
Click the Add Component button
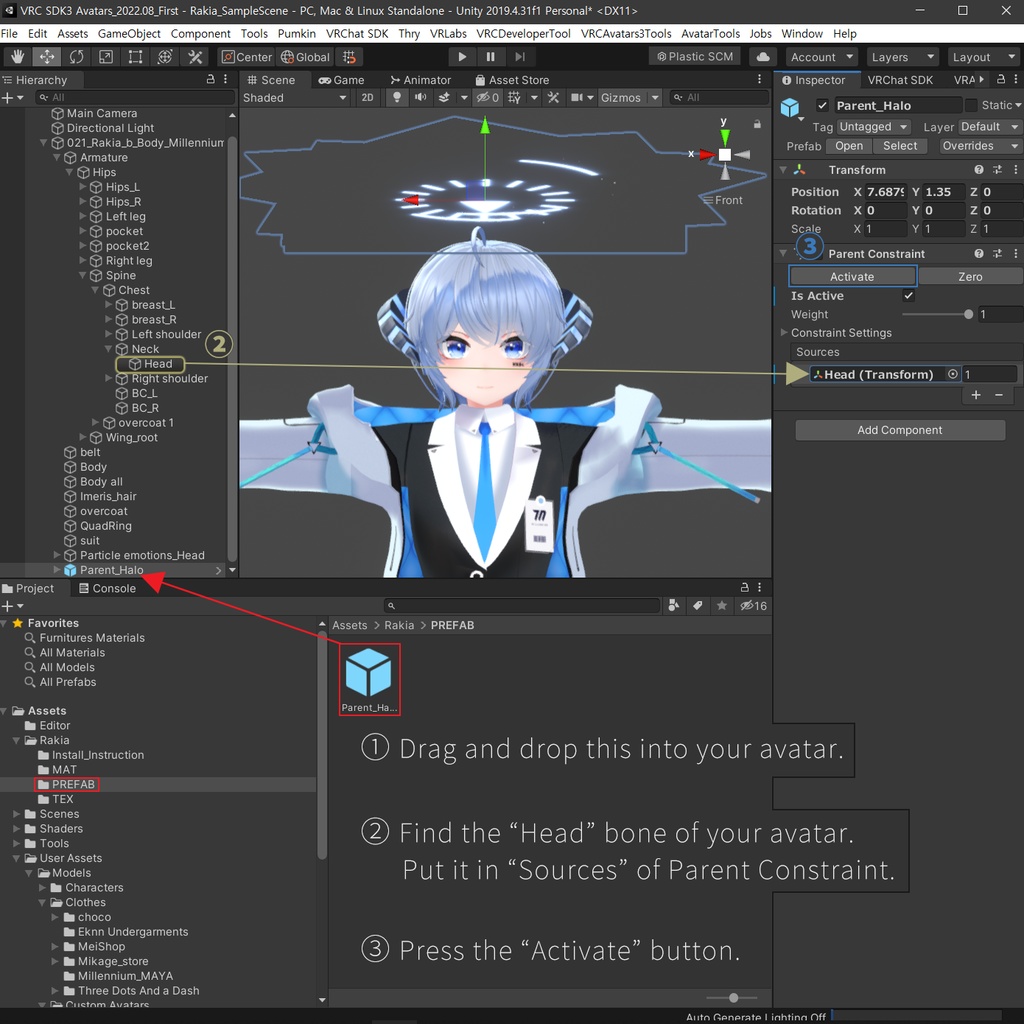point(899,429)
